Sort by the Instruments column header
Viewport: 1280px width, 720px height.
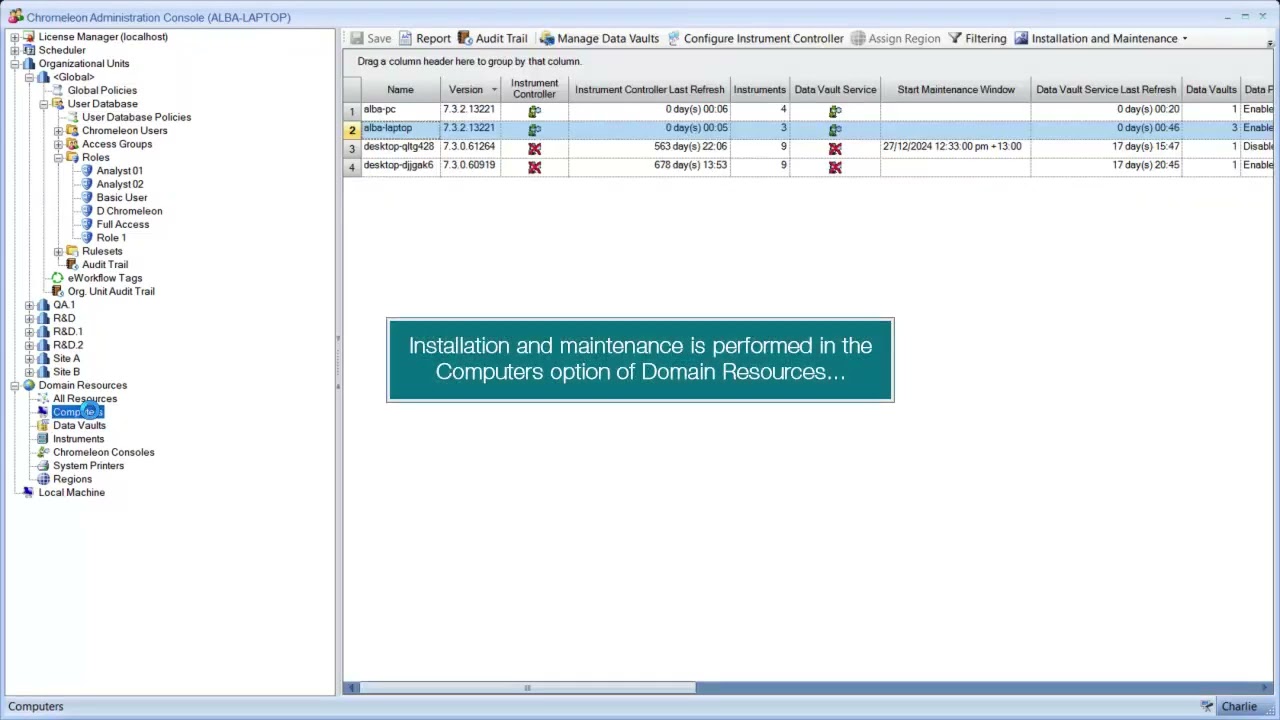pyautogui.click(x=759, y=90)
